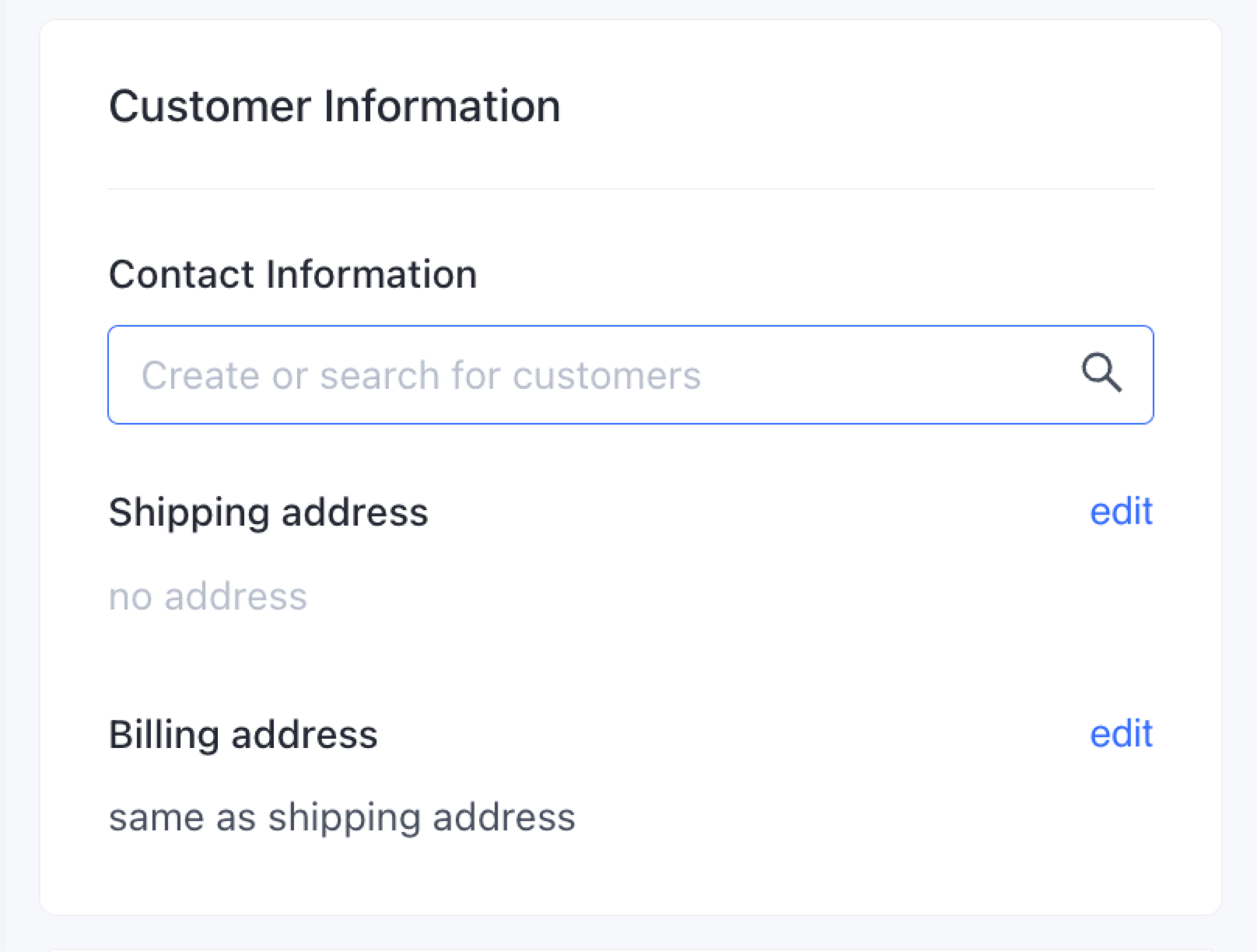Click the word "address" in "no address"
Image resolution: width=1257 pixels, height=952 pixels.
235,596
